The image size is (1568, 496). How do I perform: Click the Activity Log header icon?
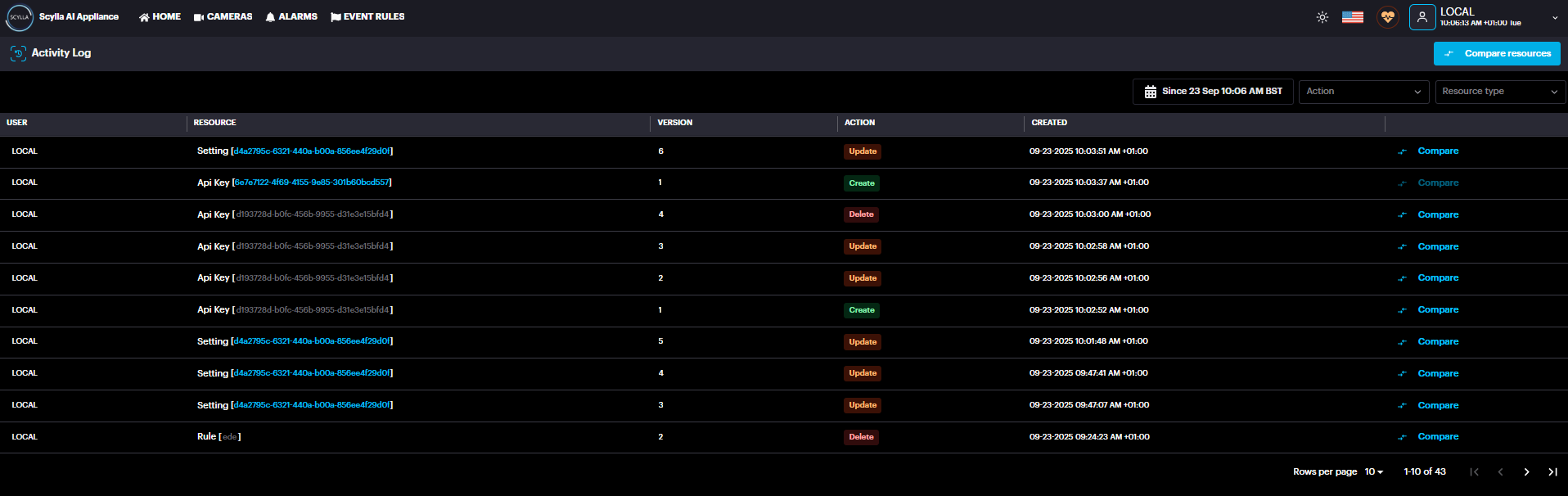pos(18,53)
